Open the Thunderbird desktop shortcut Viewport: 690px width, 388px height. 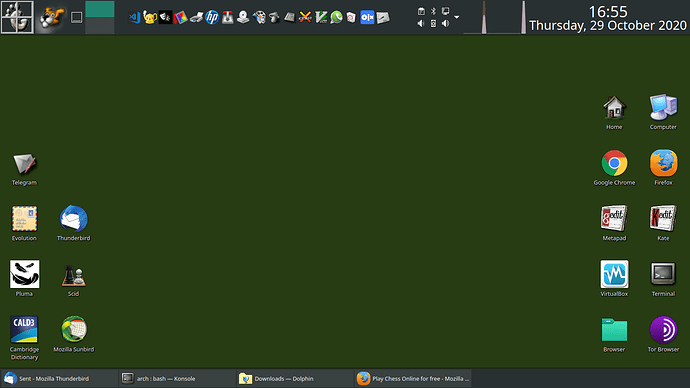coord(73,219)
